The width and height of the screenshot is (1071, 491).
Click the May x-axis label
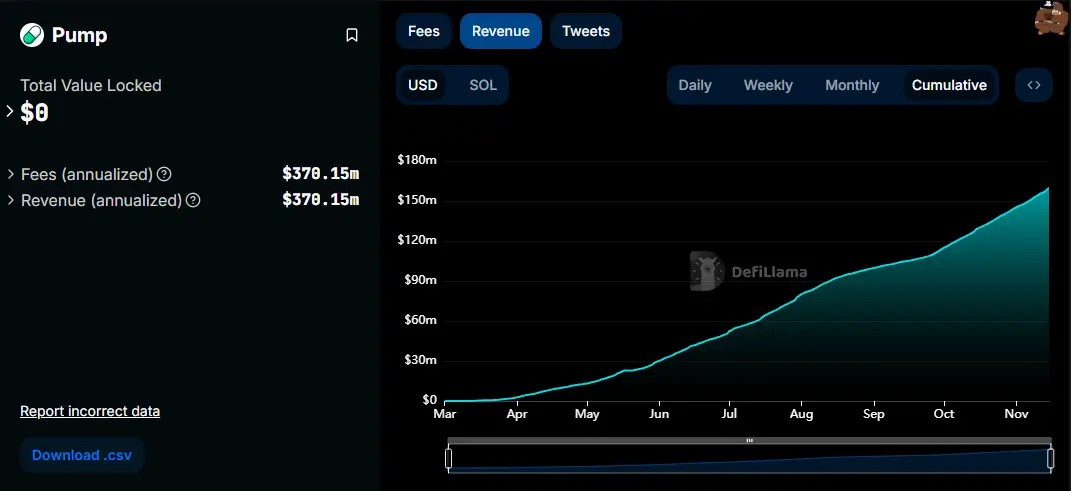click(587, 415)
